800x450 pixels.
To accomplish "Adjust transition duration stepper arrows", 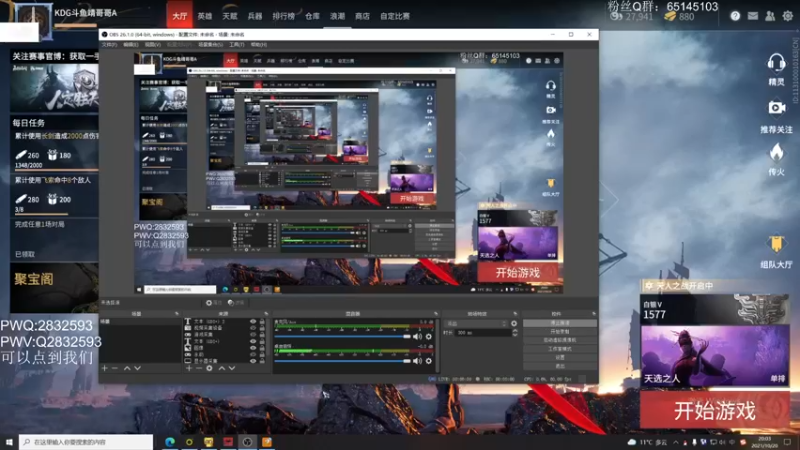I will click(515, 333).
